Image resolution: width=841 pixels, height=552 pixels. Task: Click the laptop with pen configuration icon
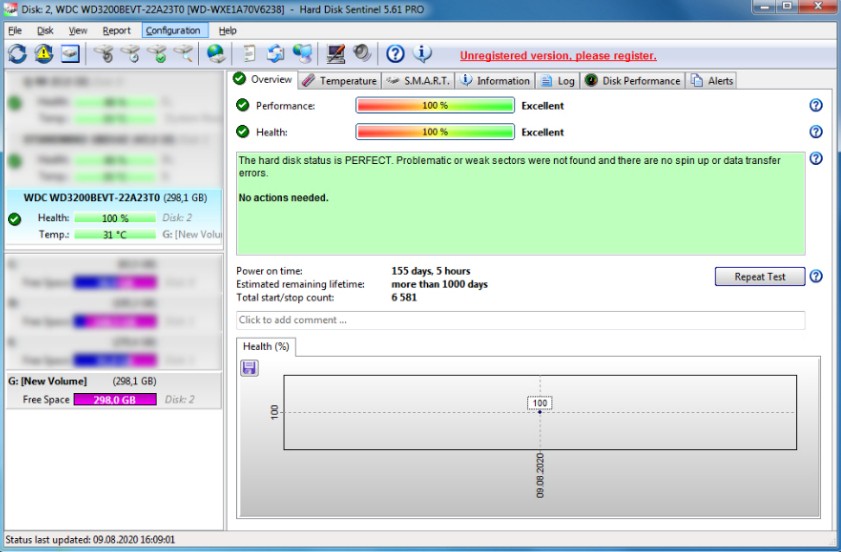click(336, 54)
